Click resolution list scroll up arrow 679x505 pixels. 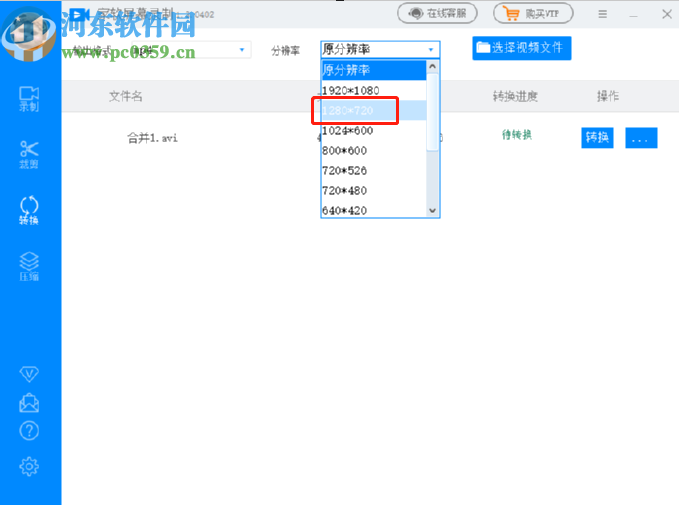[x=432, y=67]
